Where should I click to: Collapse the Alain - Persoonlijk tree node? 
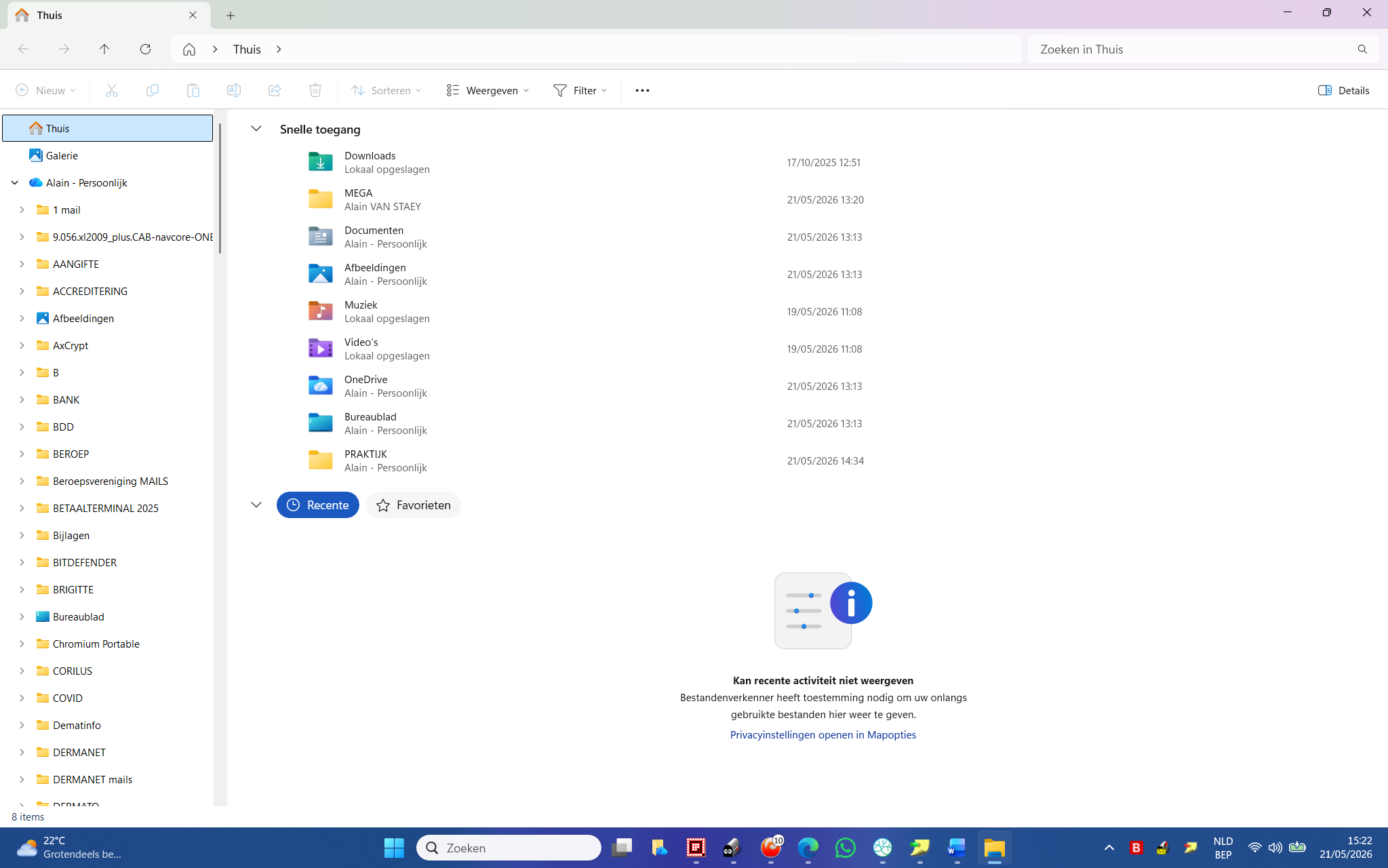click(x=14, y=182)
